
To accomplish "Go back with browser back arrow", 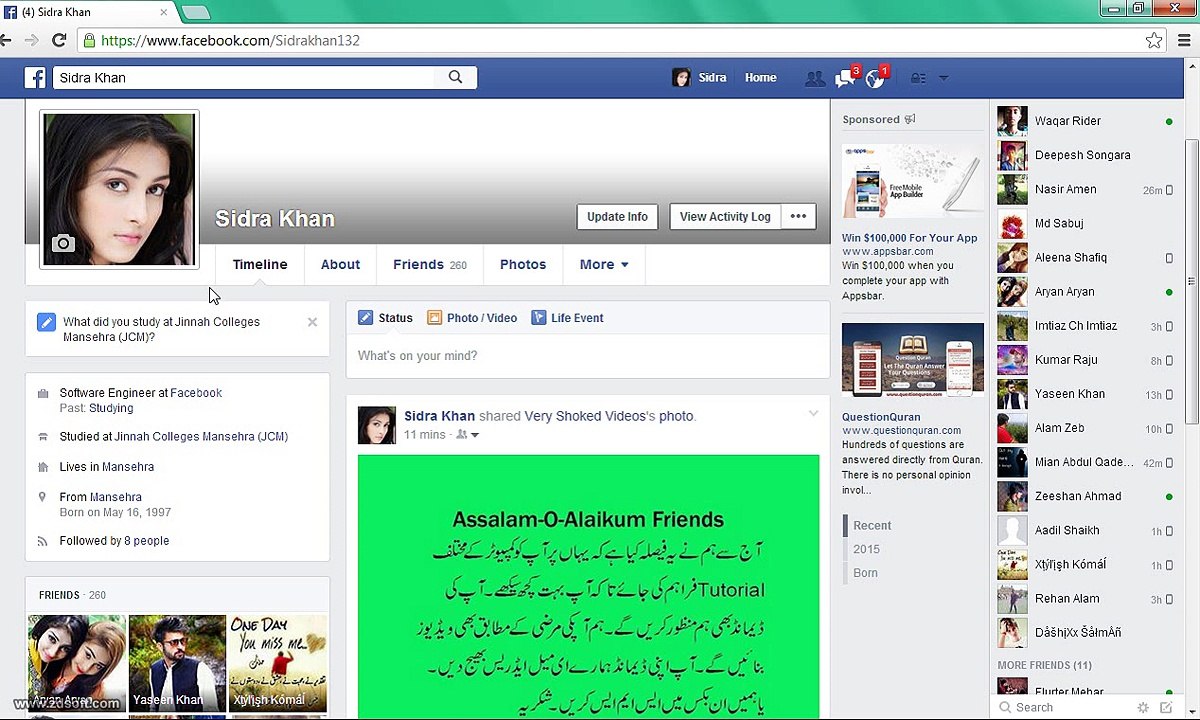I will tap(6, 40).
